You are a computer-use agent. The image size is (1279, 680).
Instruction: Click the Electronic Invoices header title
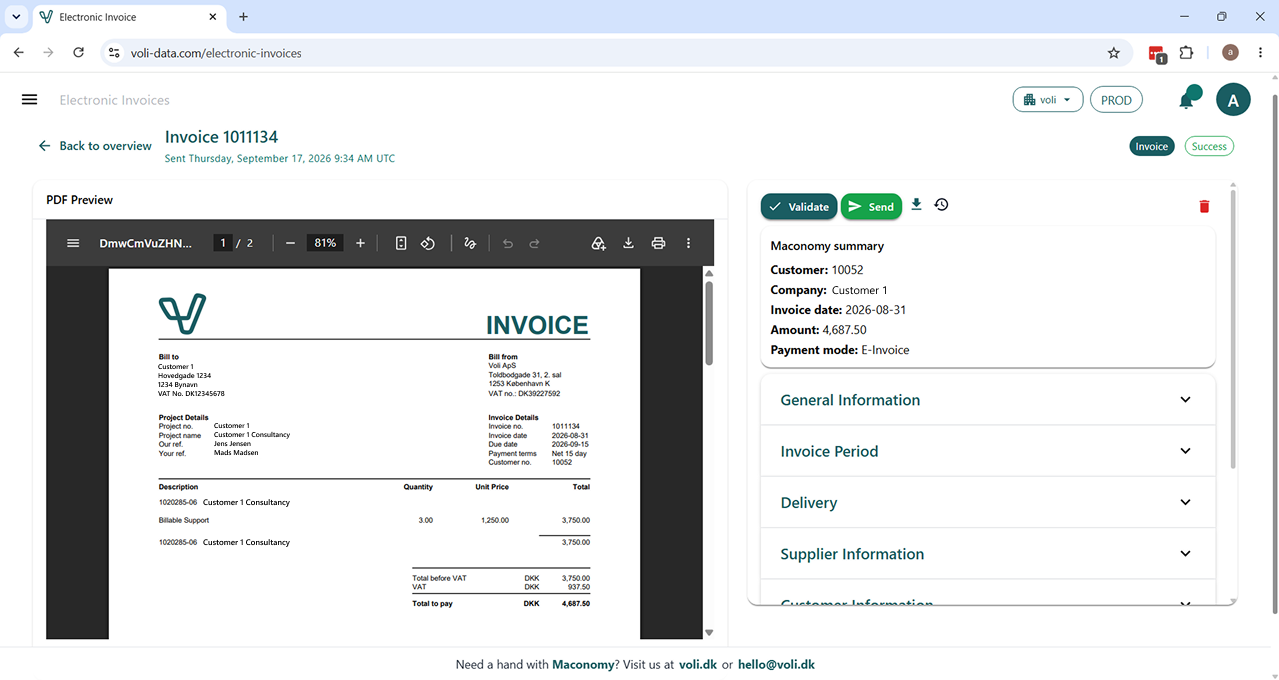pyautogui.click(x=114, y=100)
